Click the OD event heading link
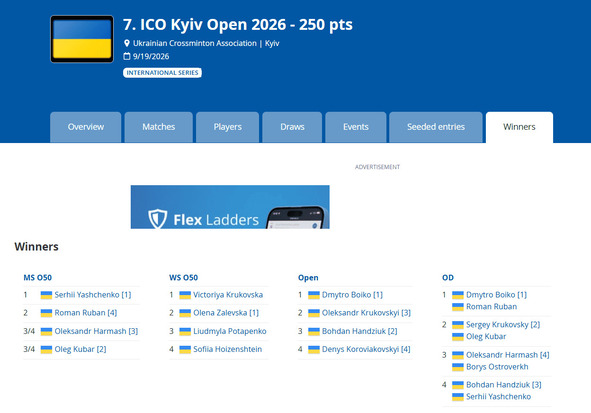Screen dimensions: 591x413 pos(448,278)
